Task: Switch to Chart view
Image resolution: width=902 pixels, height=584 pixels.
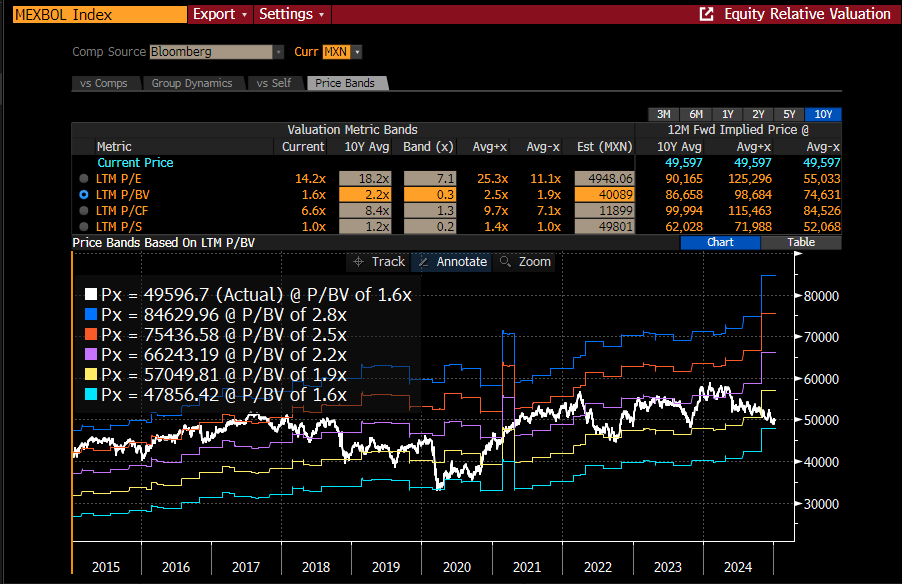Action: 720,242
